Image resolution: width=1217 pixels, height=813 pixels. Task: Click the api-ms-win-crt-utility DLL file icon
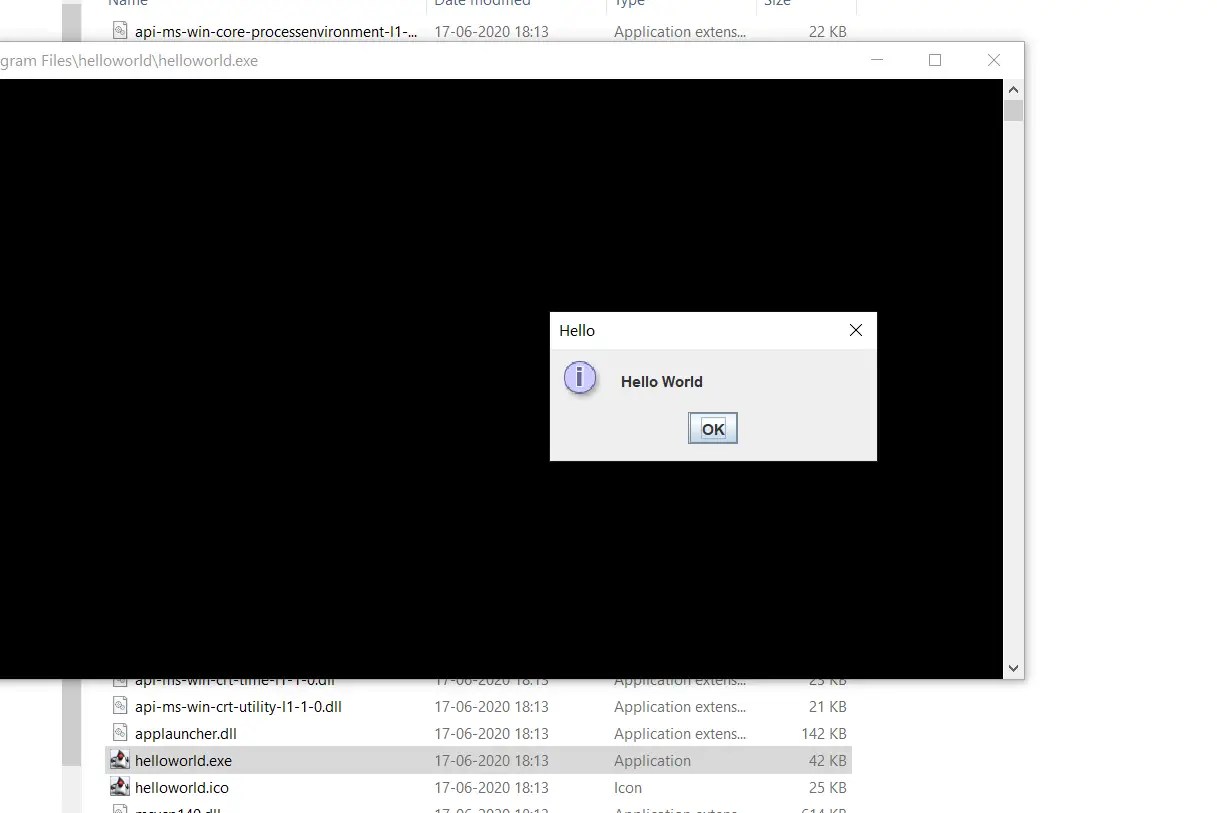(x=120, y=706)
